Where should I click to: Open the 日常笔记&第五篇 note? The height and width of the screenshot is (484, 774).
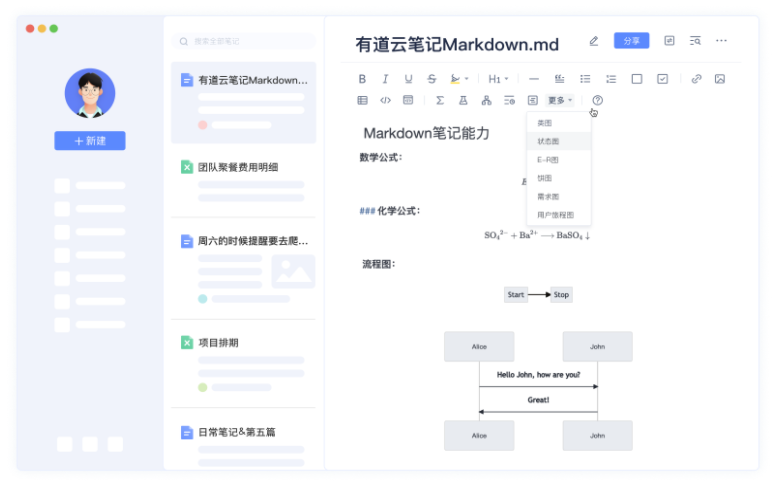pyautogui.click(x=243, y=444)
